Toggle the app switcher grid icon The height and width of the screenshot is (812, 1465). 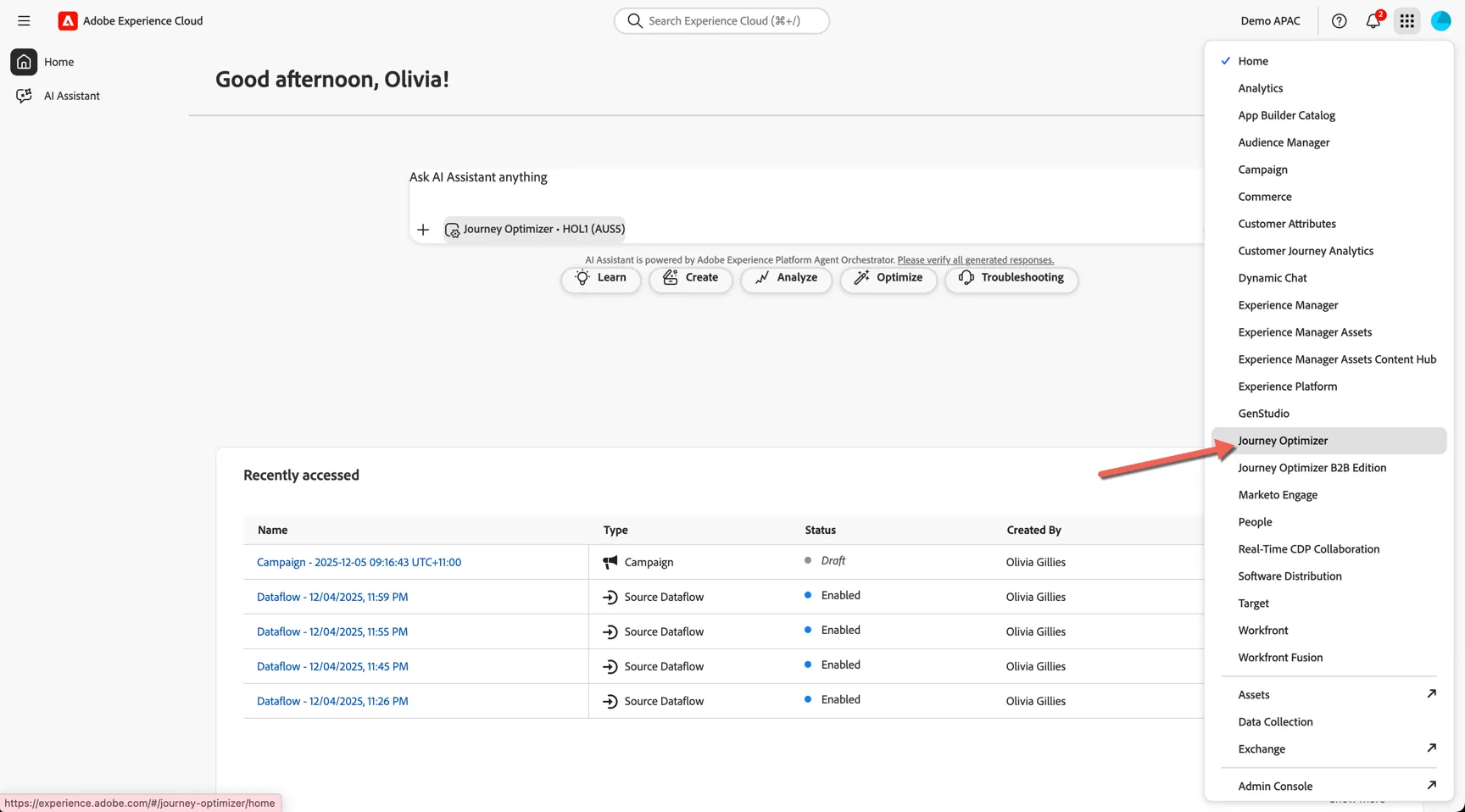tap(1407, 21)
